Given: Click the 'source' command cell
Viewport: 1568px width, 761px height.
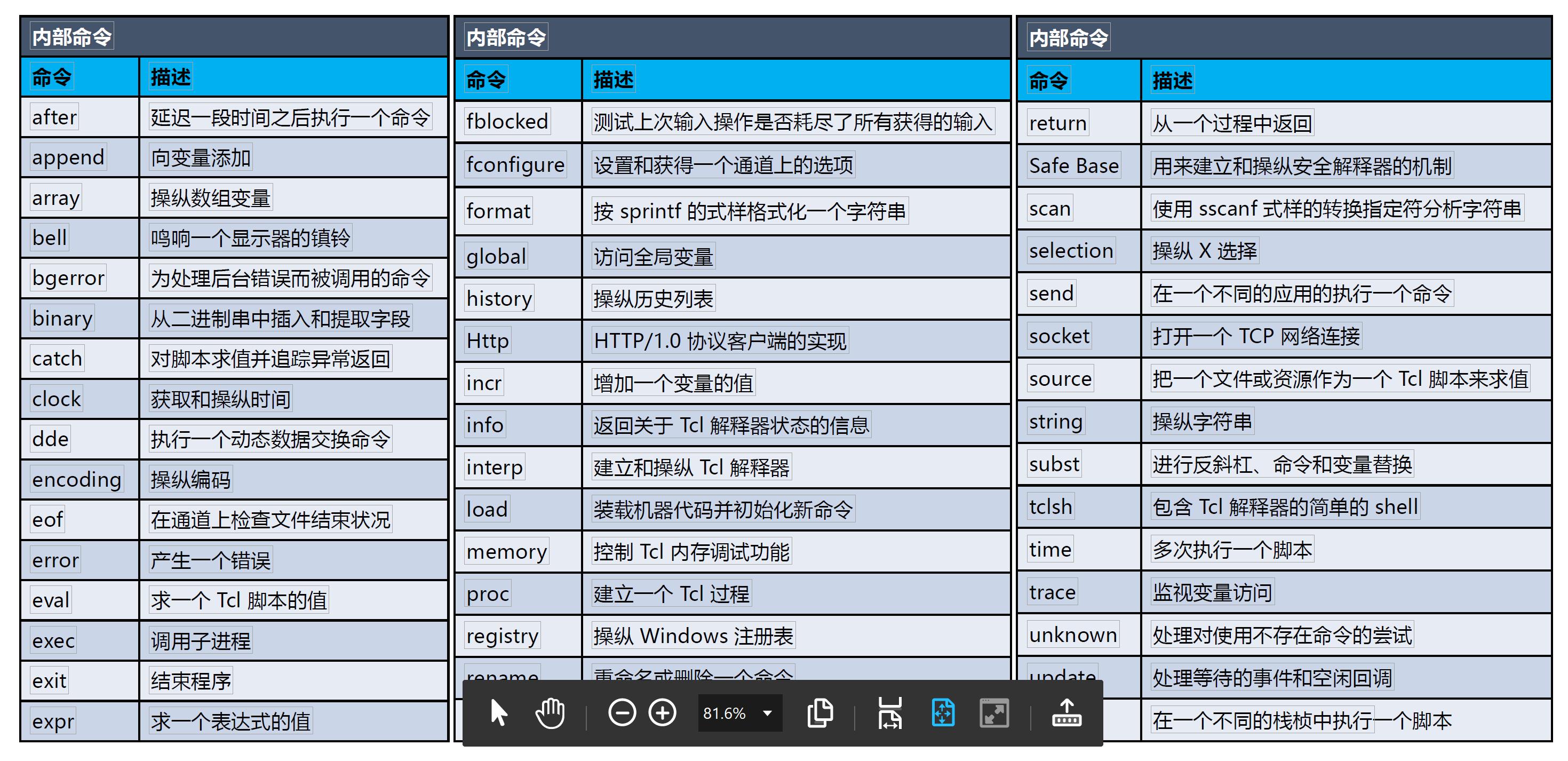Looking at the screenshot, I should click(1079, 379).
